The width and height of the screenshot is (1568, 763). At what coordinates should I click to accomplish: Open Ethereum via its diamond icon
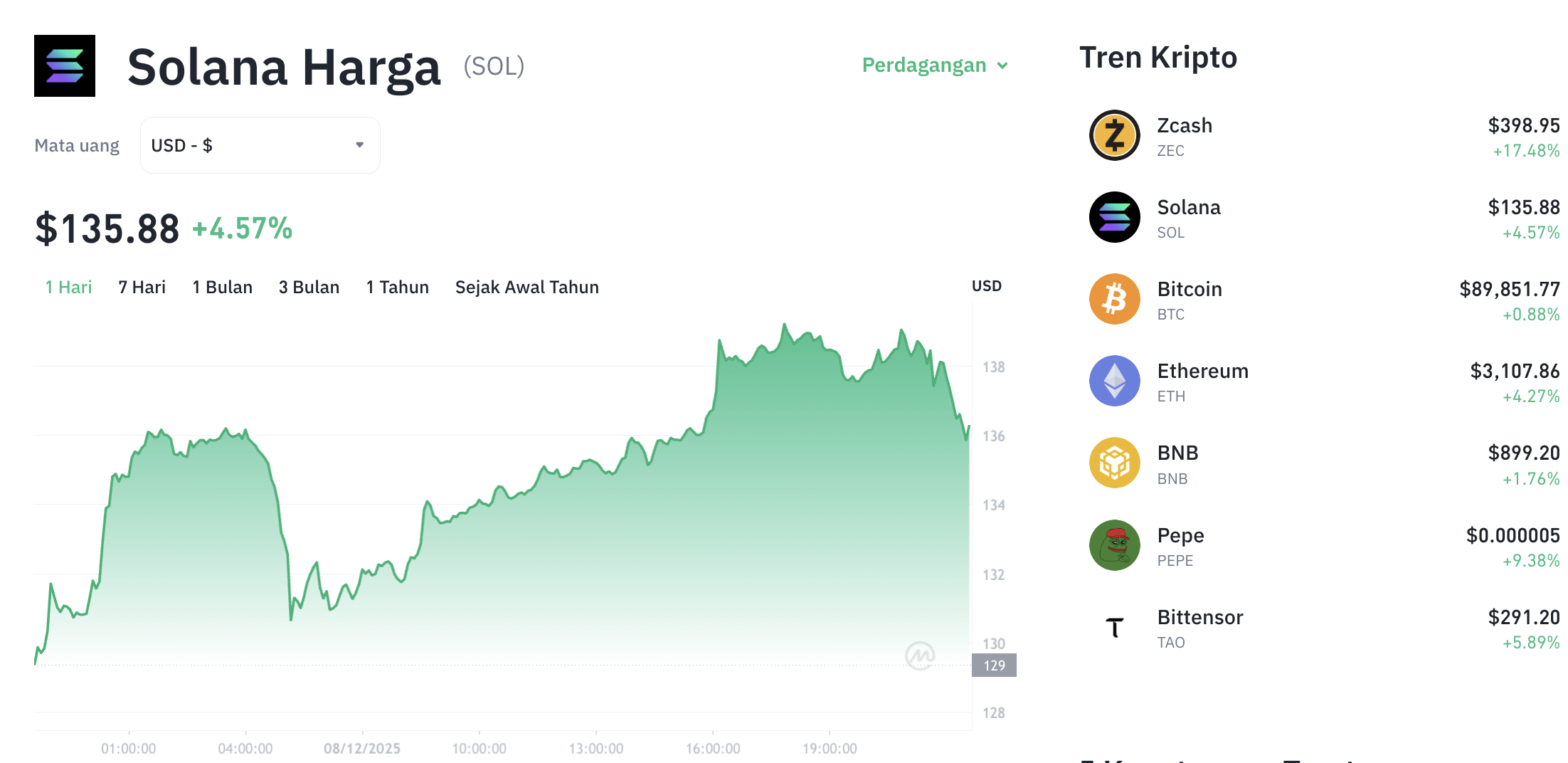pos(1114,381)
